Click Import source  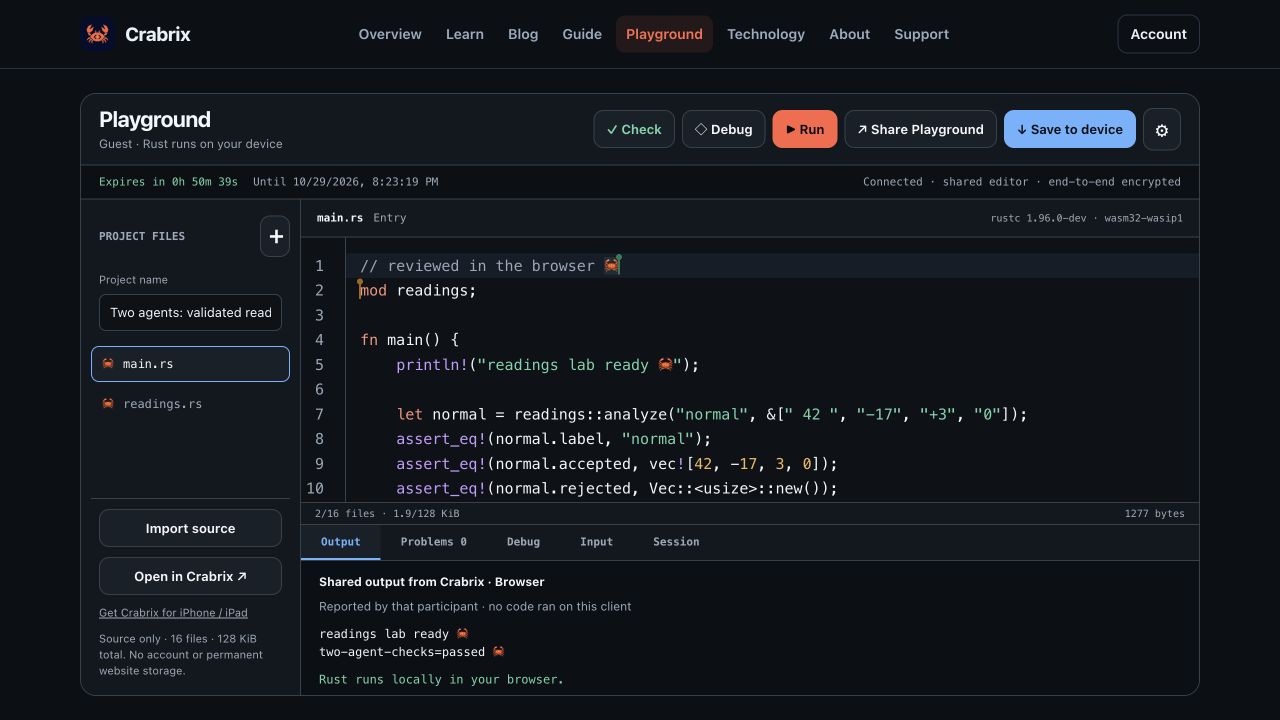[190, 528]
